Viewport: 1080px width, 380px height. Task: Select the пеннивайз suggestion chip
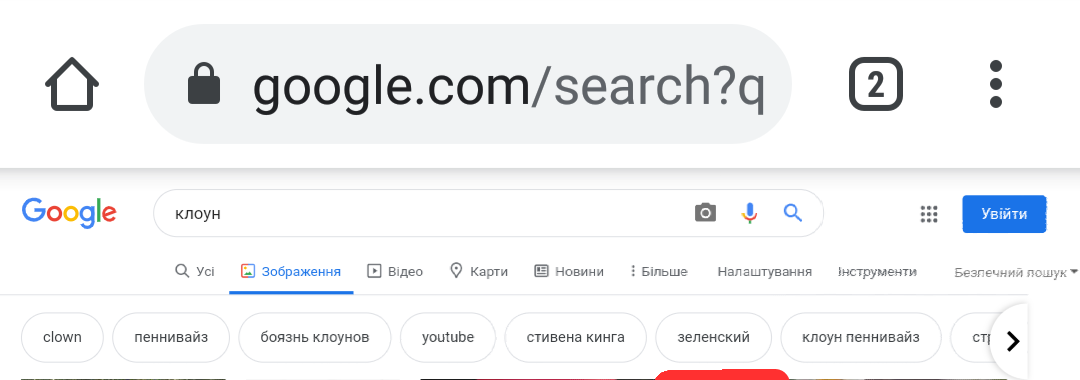tap(171, 337)
